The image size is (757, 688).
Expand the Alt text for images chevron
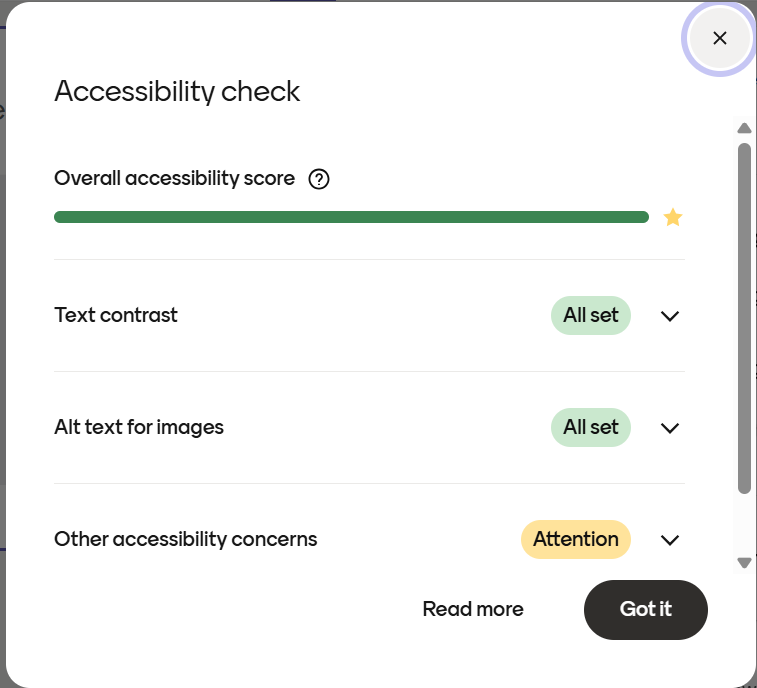(x=670, y=428)
